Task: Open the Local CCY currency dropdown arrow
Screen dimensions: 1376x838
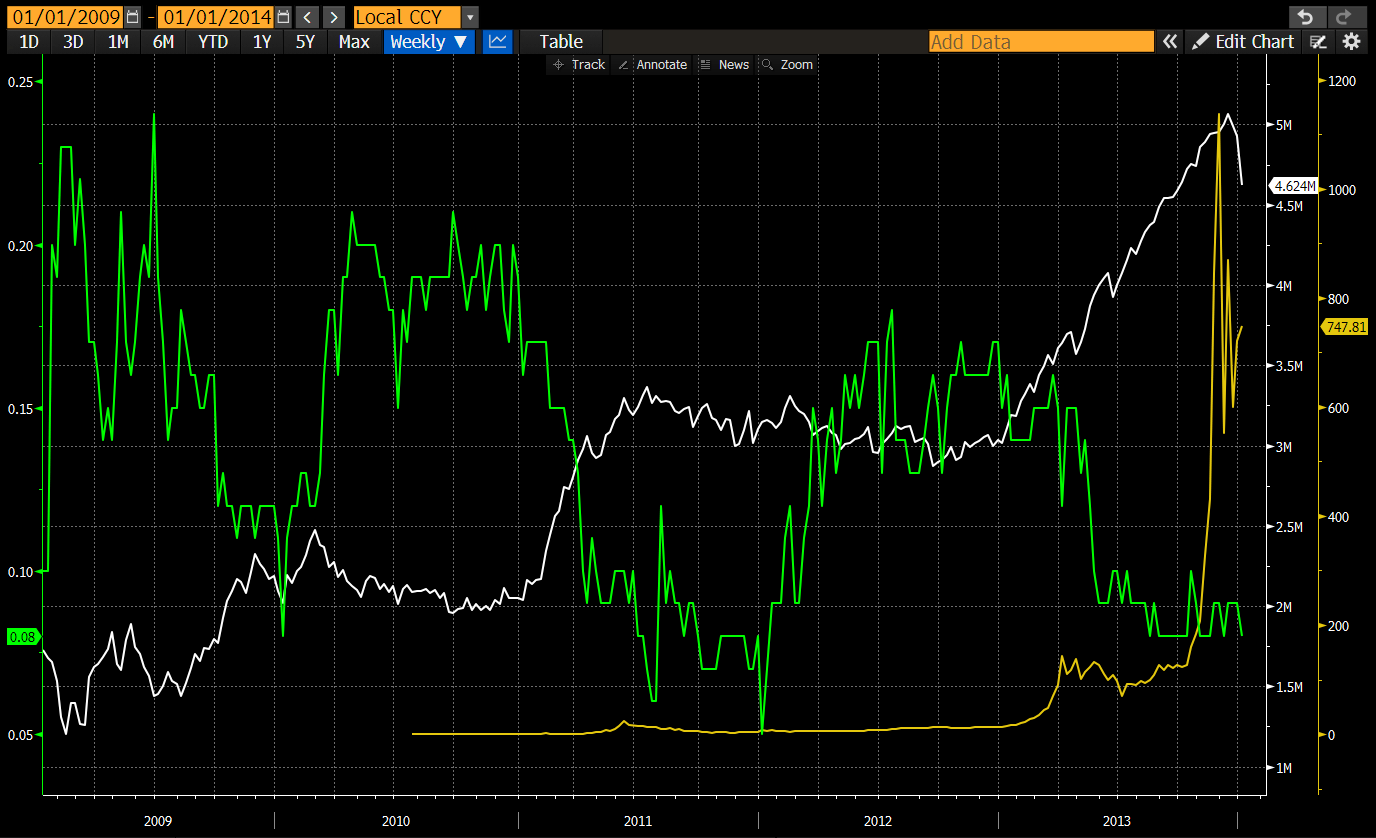Action: click(x=471, y=17)
